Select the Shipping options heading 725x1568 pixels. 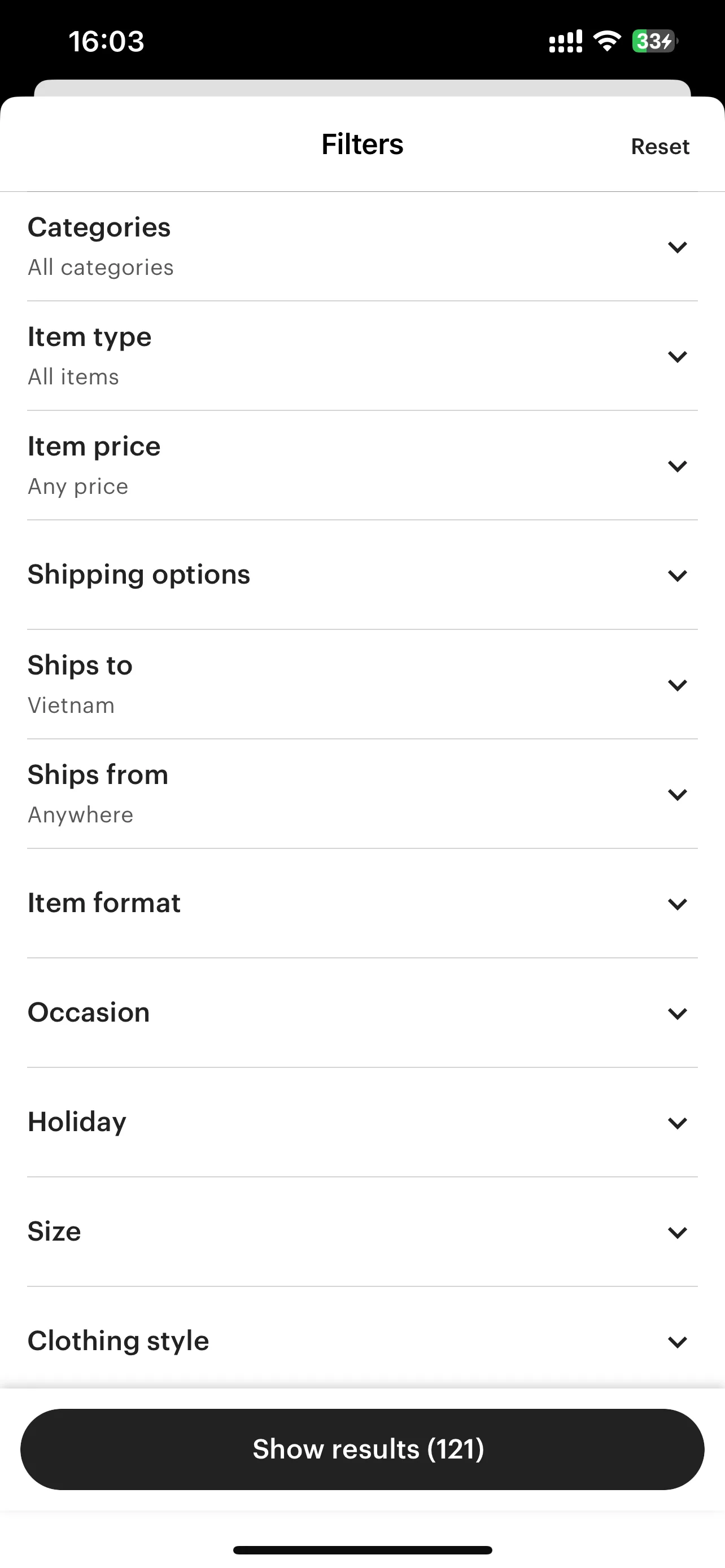(139, 575)
